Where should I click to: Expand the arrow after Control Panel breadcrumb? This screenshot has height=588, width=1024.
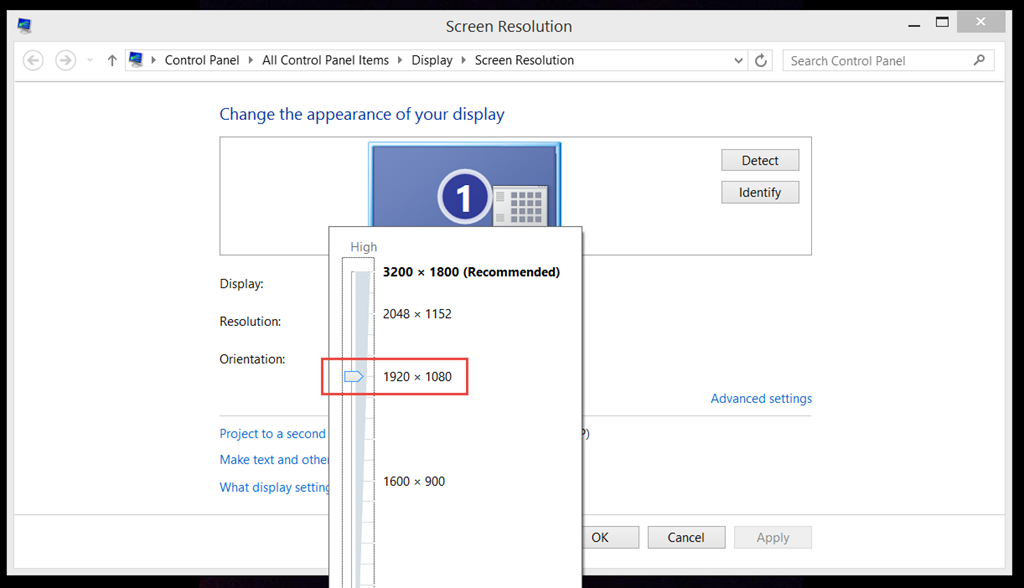coord(251,60)
